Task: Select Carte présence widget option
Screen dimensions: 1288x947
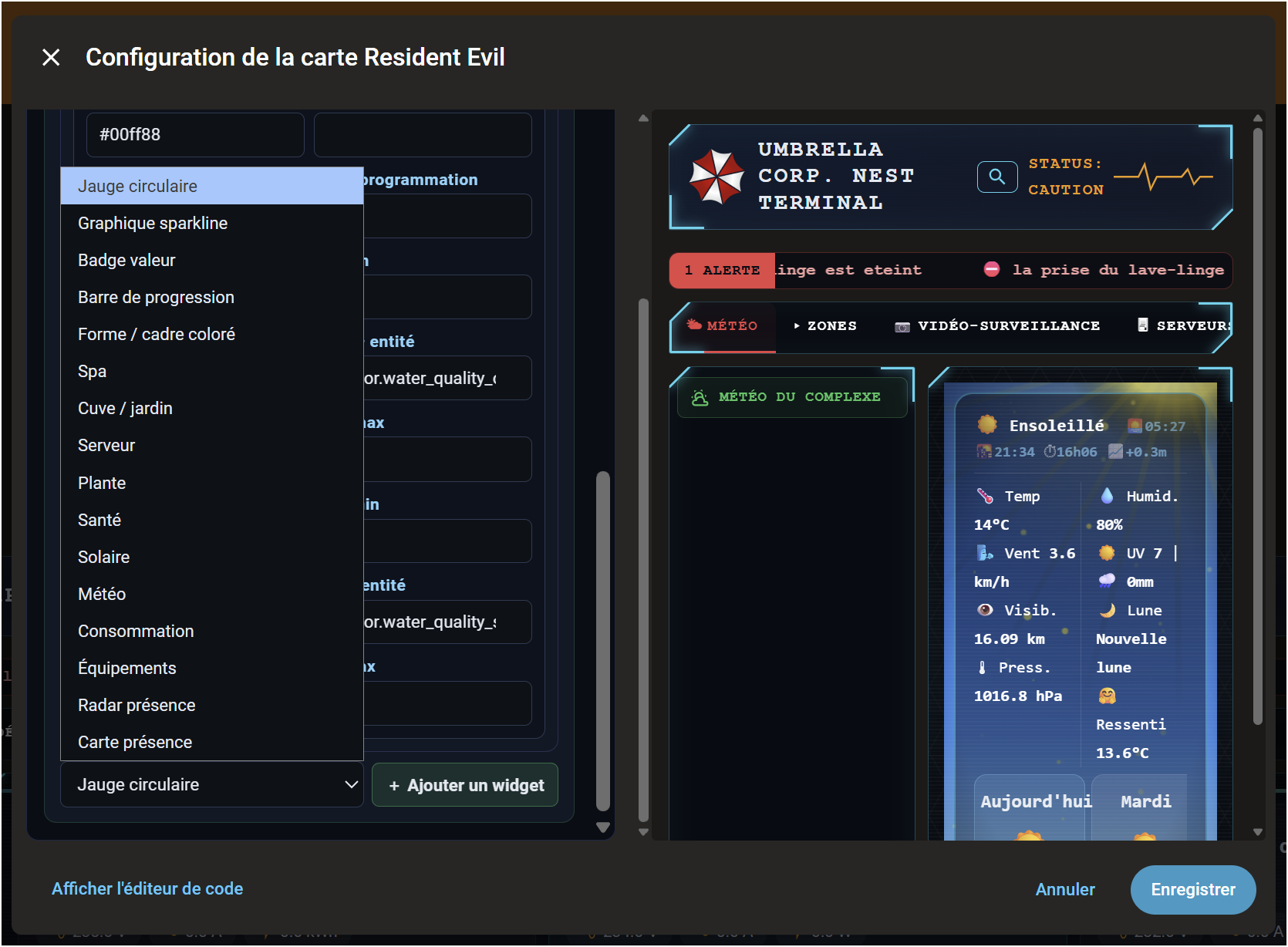Action: click(212, 742)
